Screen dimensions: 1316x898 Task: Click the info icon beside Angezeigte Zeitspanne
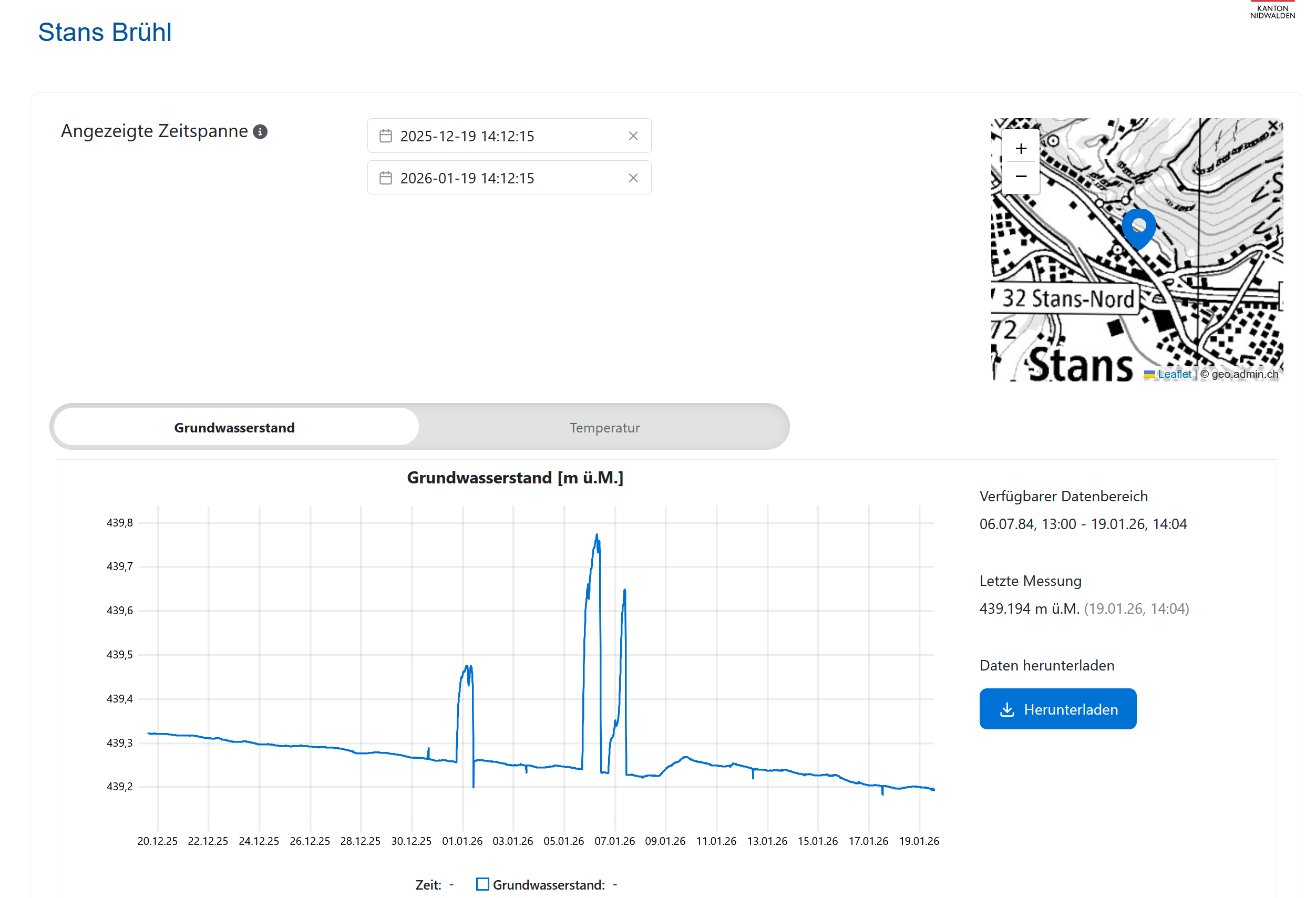point(260,131)
